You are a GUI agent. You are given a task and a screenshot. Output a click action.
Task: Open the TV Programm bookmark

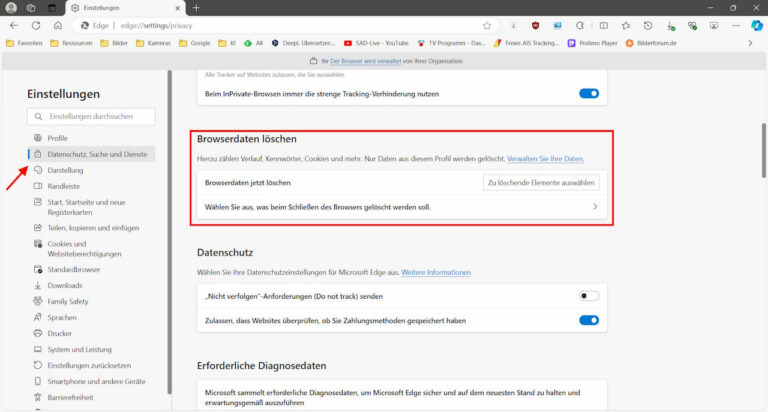[451, 43]
